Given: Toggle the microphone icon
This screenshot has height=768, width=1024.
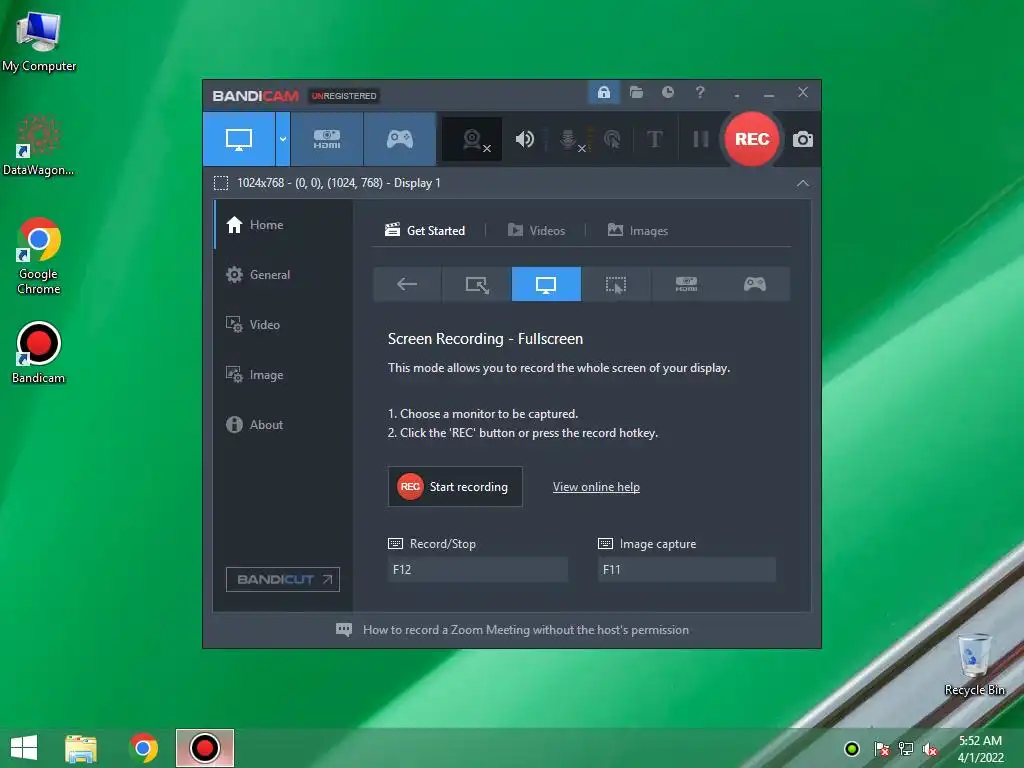Looking at the screenshot, I should [568, 139].
